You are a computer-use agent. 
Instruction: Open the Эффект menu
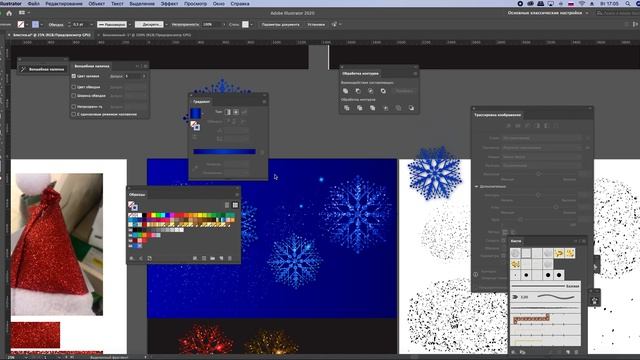click(169, 4)
